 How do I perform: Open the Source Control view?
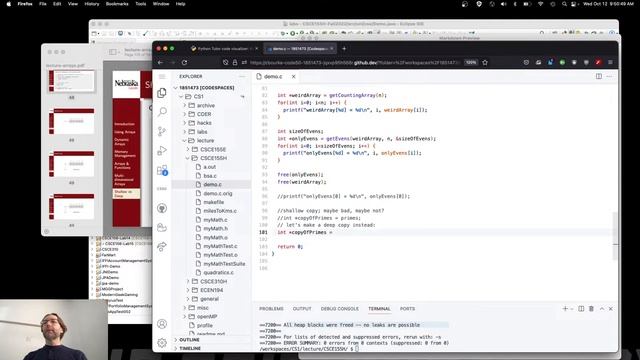pos(162,131)
